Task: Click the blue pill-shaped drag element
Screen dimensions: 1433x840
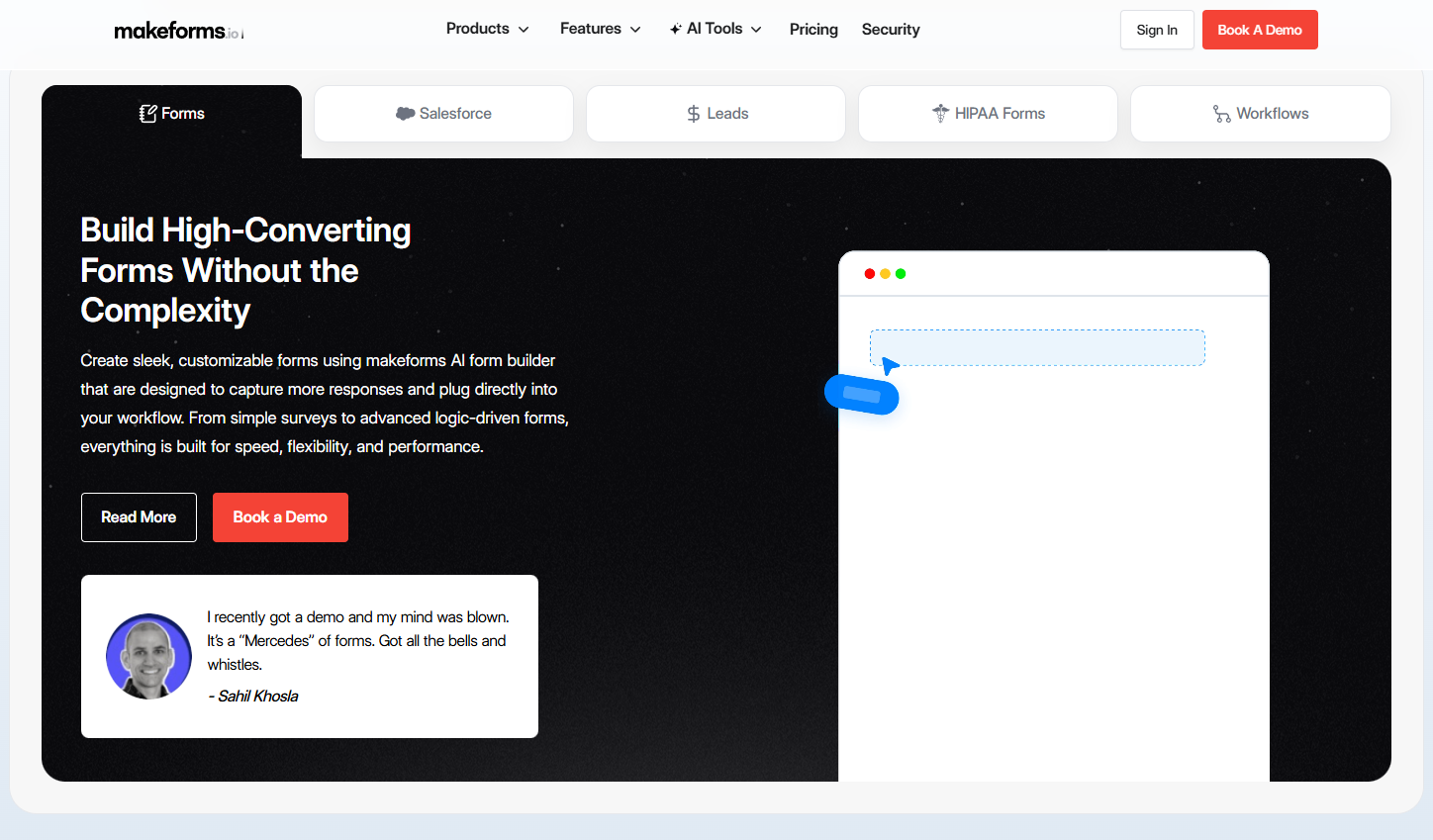Action: coord(862,395)
